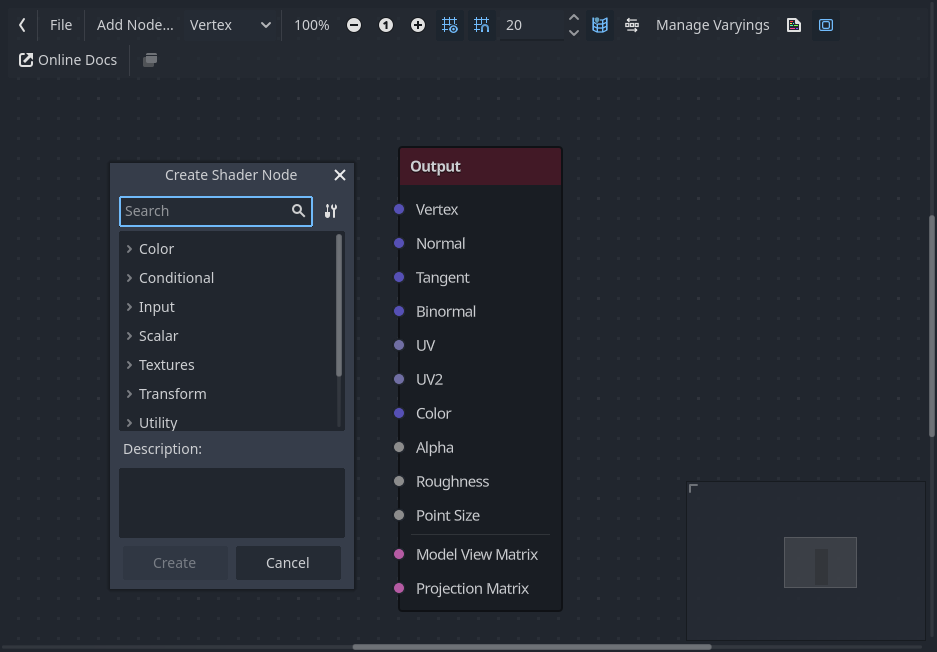
Task: Click the search magnifier icon
Action: coord(298,211)
